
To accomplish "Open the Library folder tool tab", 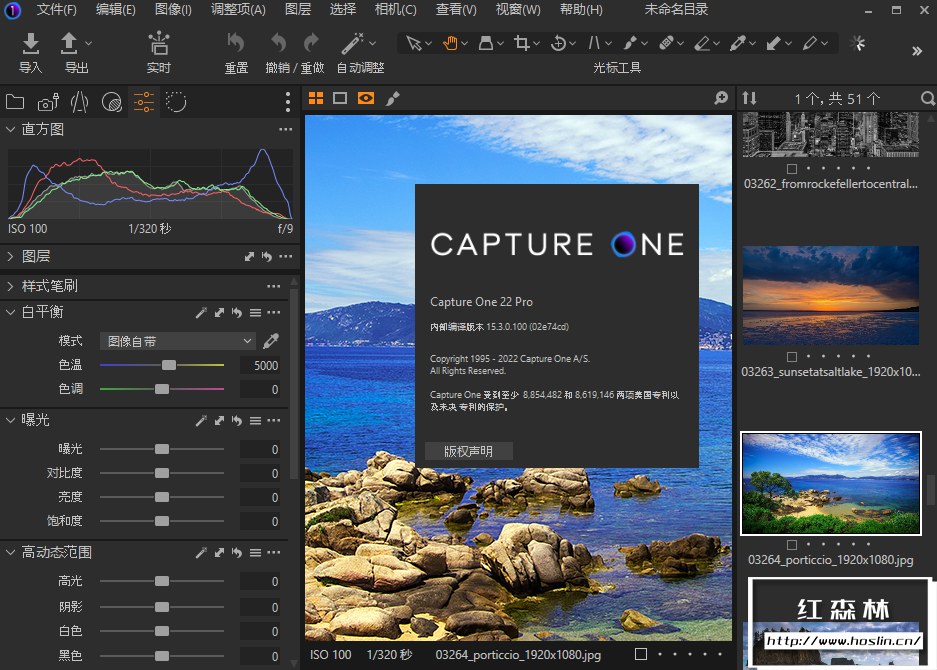I will (15, 101).
